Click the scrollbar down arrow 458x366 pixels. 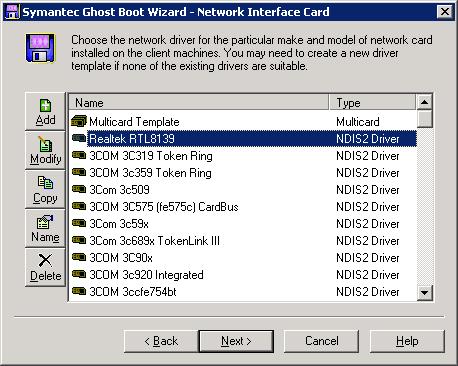pyautogui.click(x=424, y=293)
